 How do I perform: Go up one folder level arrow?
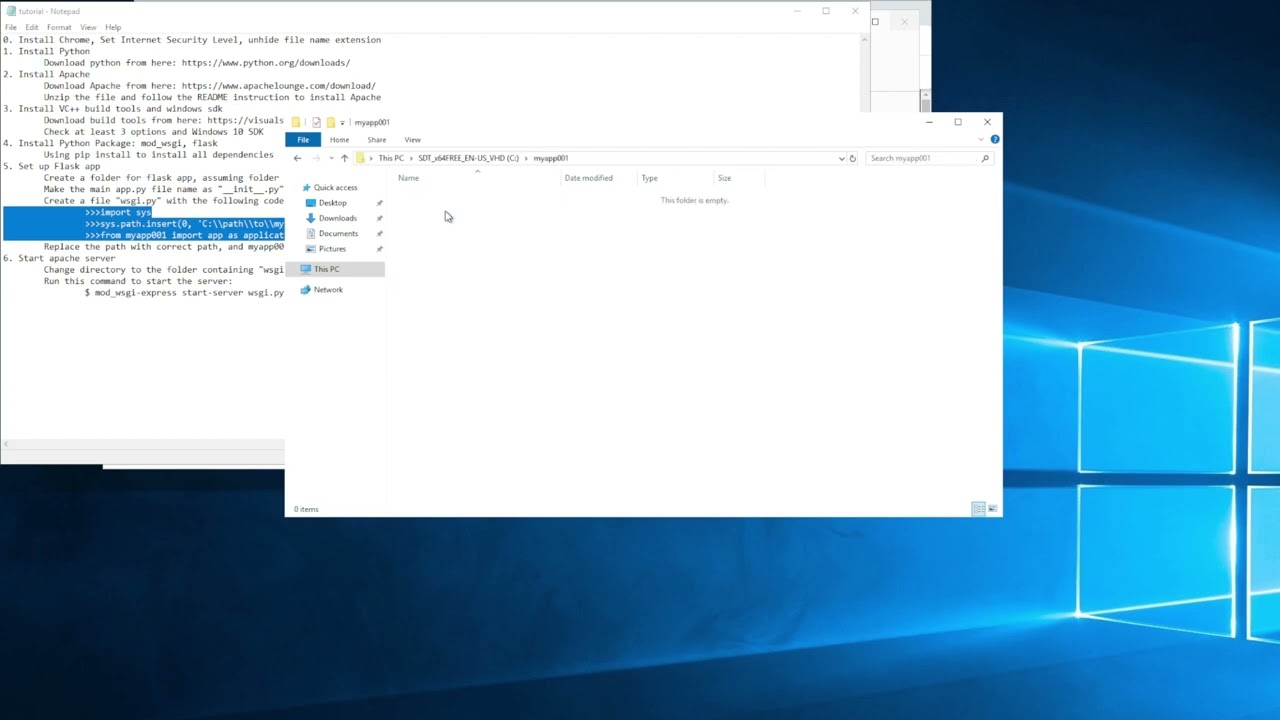(x=344, y=158)
